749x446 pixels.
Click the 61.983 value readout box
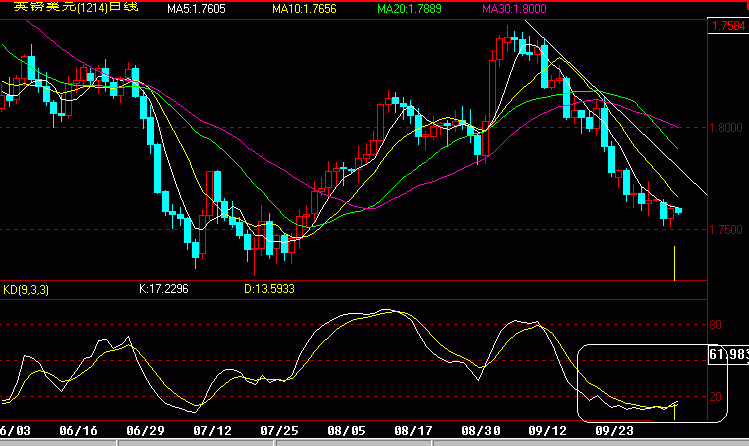point(728,354)
